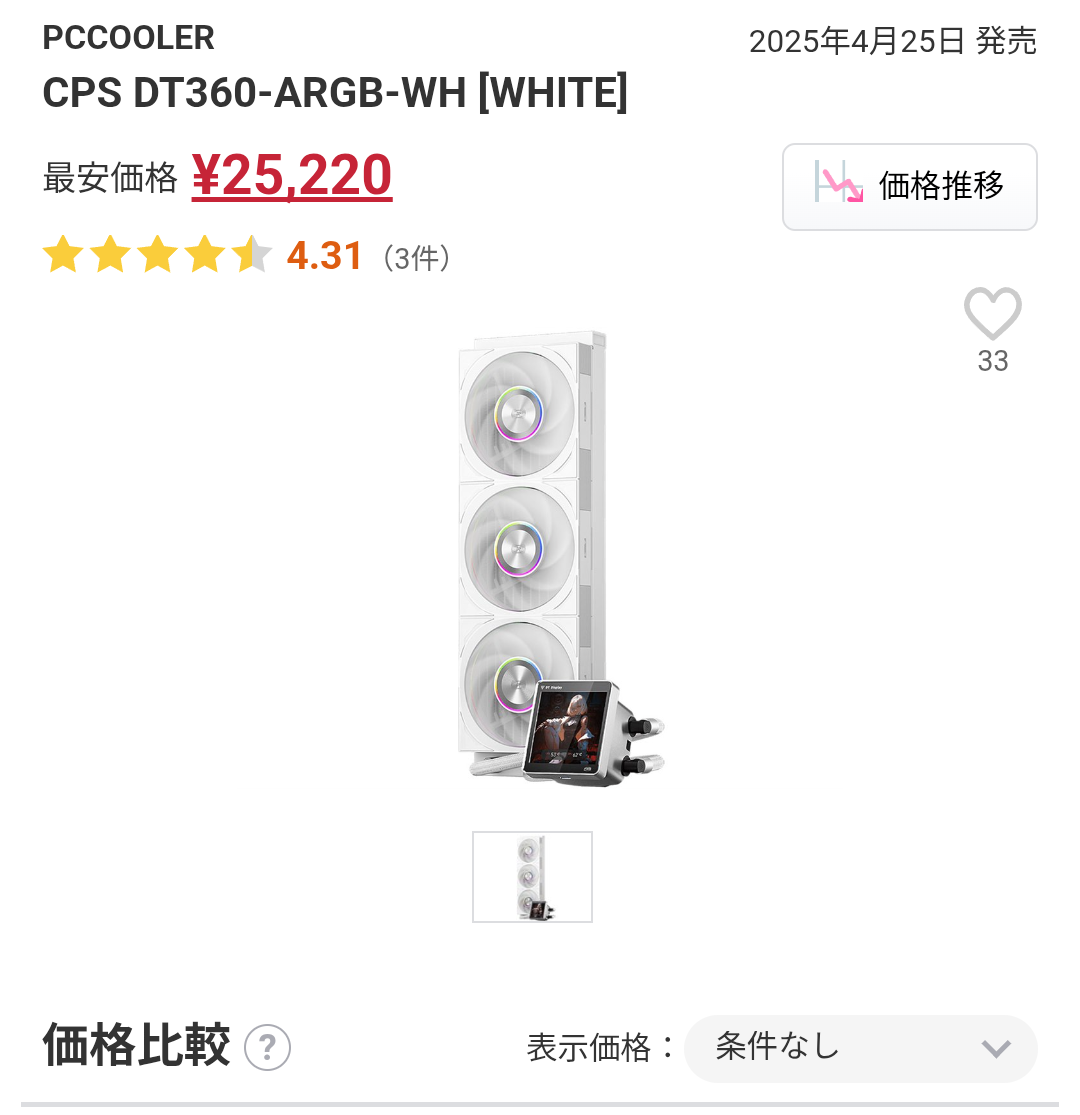
Task: Open the 価格比較 help question mark
Action: pos(267,1047)
